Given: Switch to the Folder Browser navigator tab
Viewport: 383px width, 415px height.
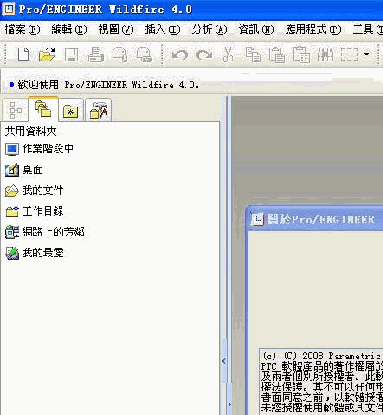Looking at the screenshot, I should [43, 109].
